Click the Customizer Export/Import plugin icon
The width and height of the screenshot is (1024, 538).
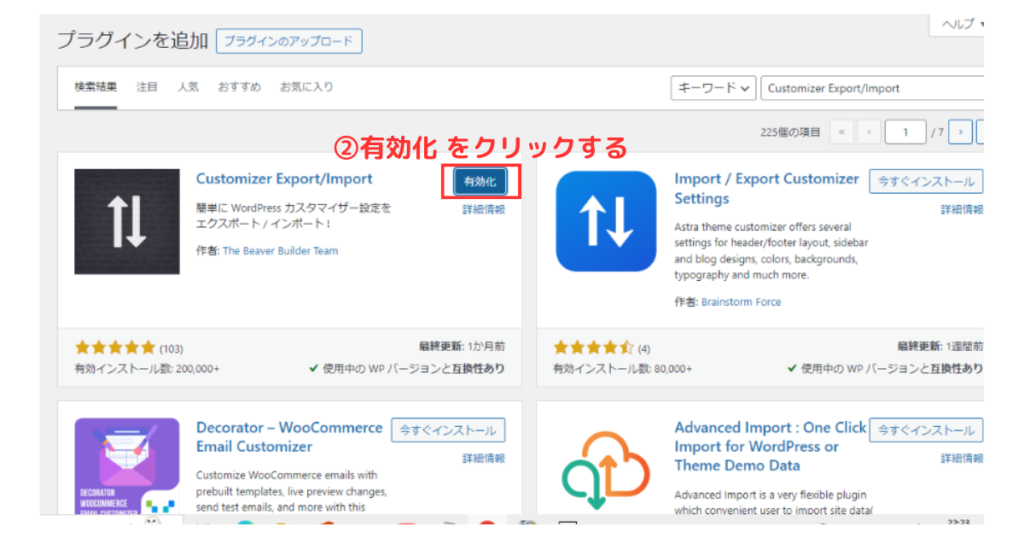[127, 221]
